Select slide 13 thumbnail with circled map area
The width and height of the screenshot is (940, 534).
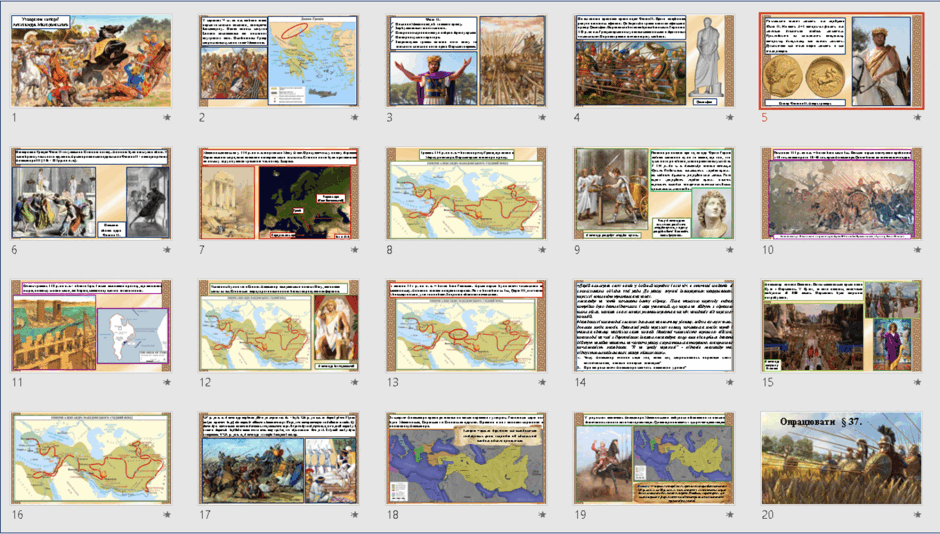coord(466,326)
